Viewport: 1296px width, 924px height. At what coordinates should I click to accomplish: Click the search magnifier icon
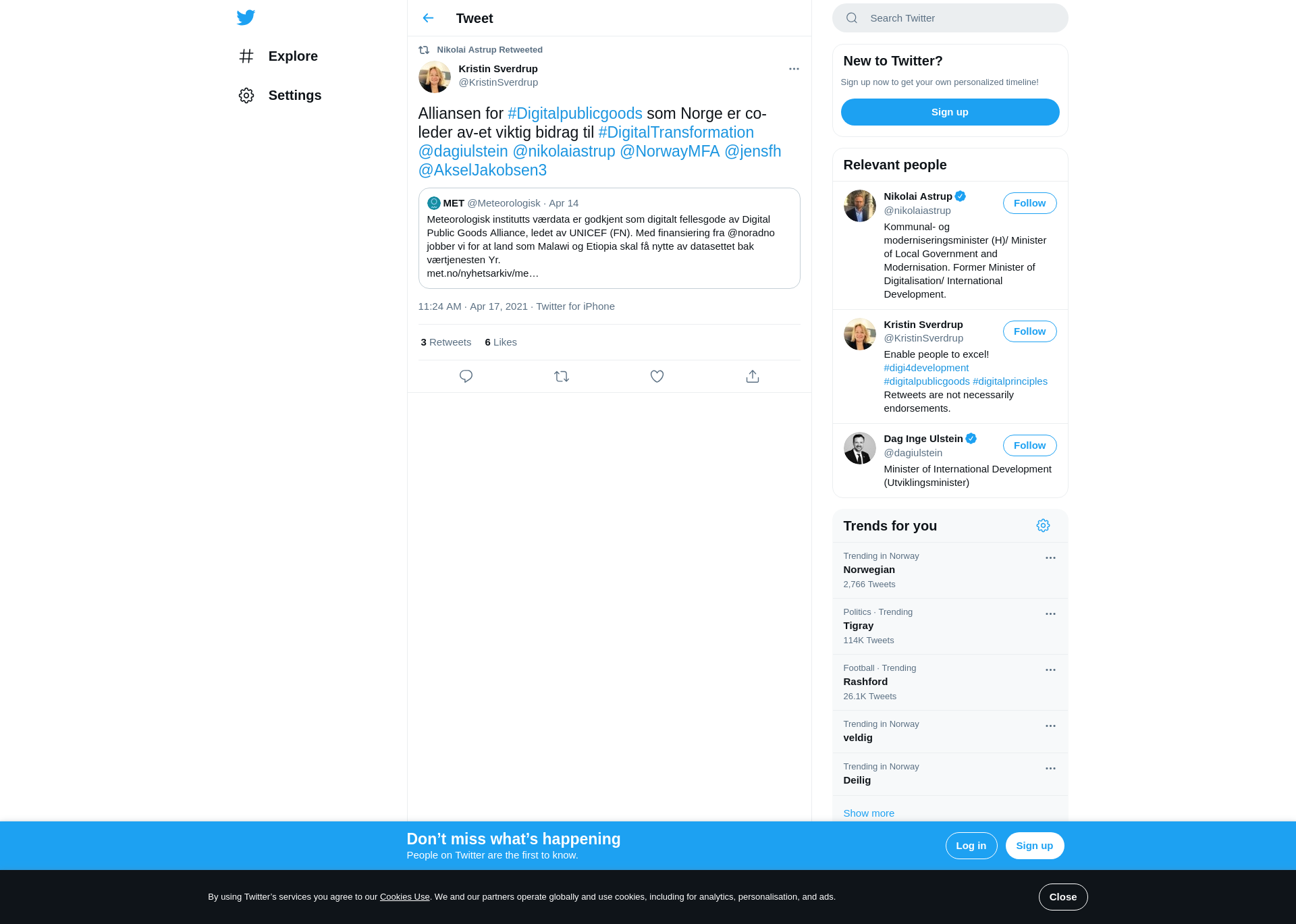852,18
